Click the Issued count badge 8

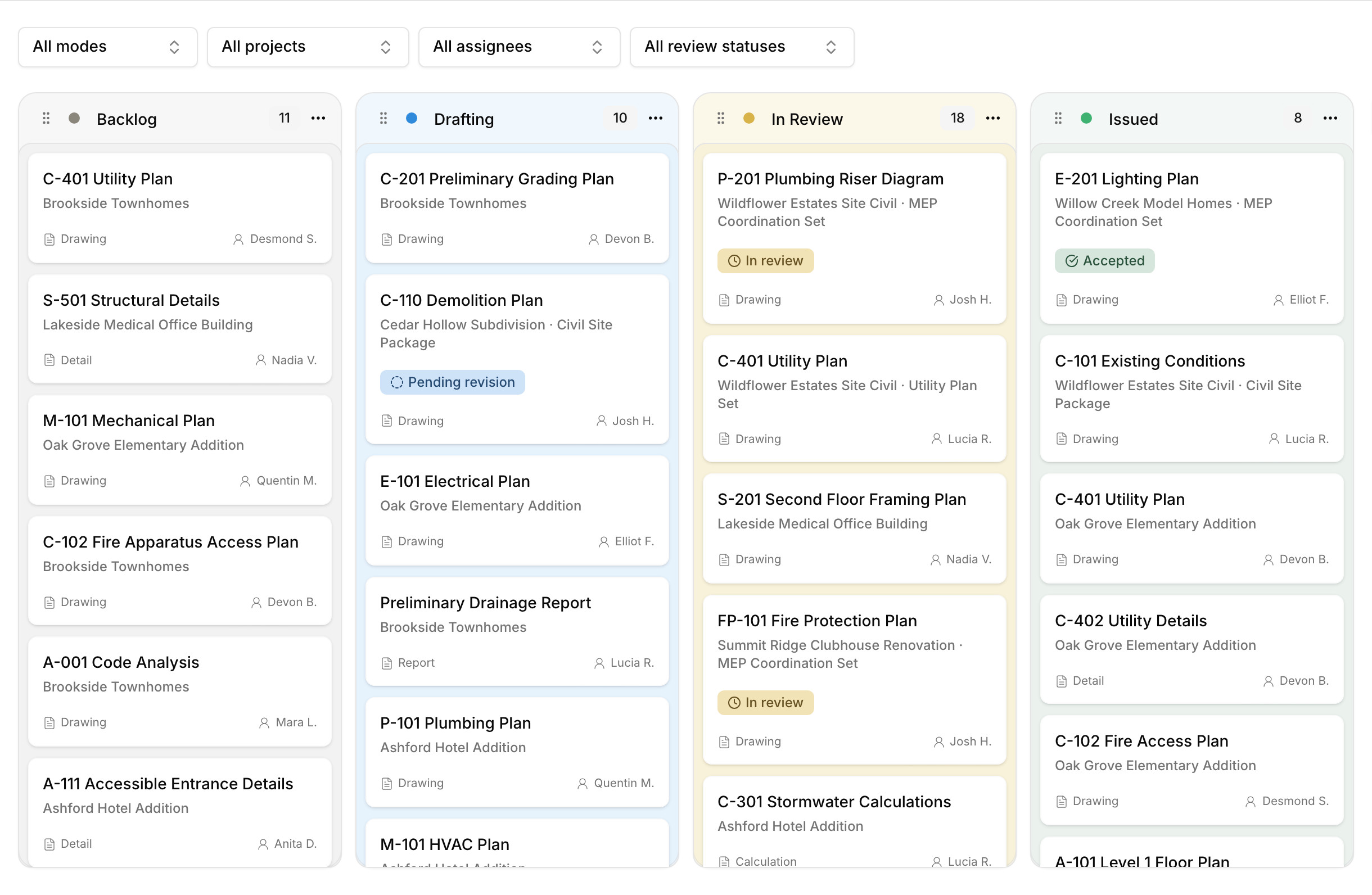[1298, 118]
